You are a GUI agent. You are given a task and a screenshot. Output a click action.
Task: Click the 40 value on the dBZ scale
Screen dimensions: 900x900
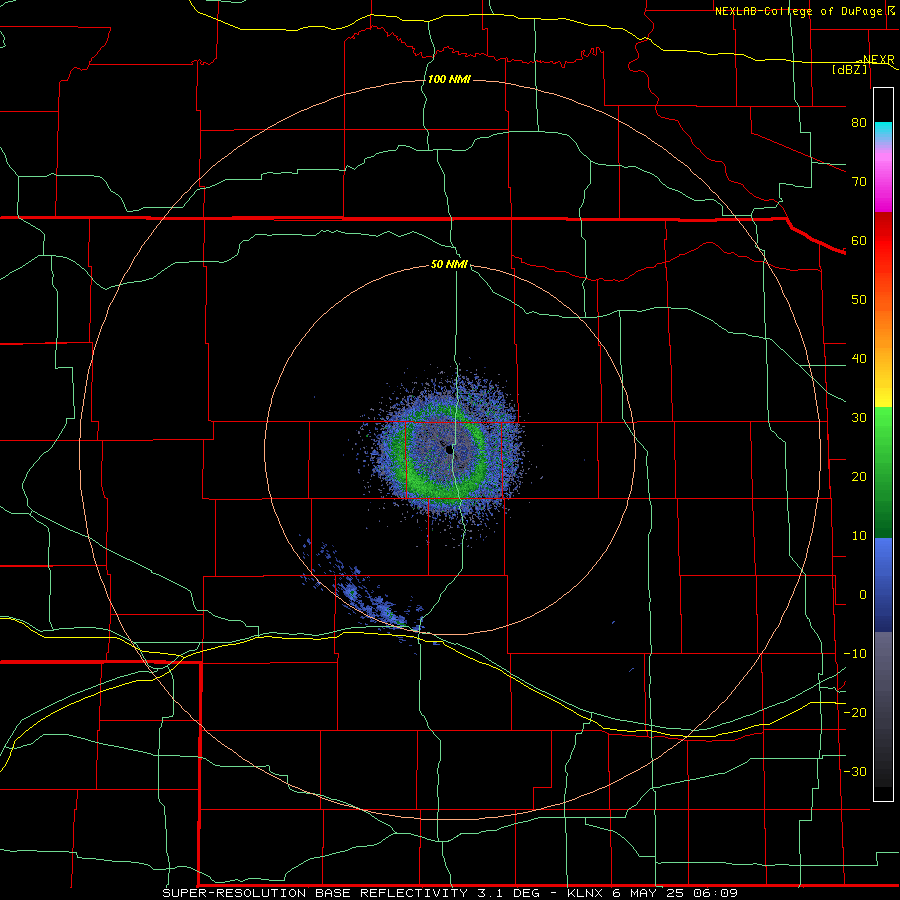point(859,359)
